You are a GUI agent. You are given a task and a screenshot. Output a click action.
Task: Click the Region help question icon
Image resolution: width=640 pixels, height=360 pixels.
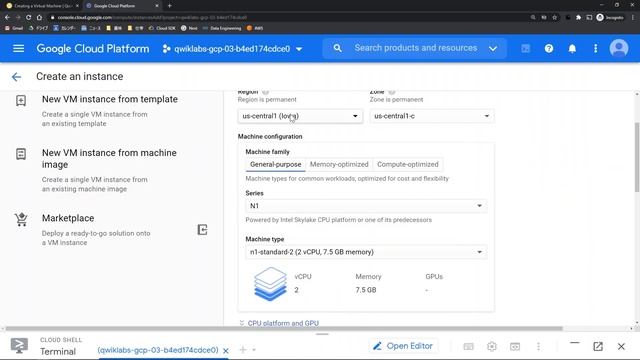coord(265,92)
